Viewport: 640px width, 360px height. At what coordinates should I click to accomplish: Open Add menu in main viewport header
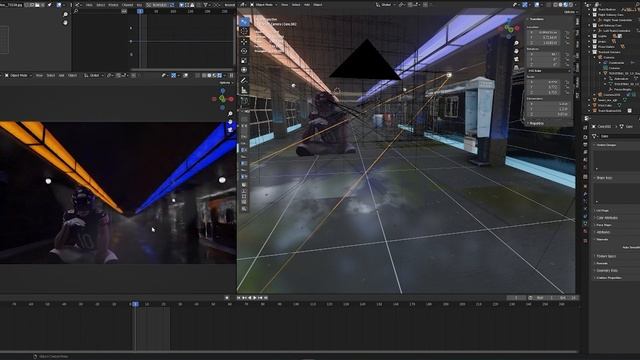point(307,4)
